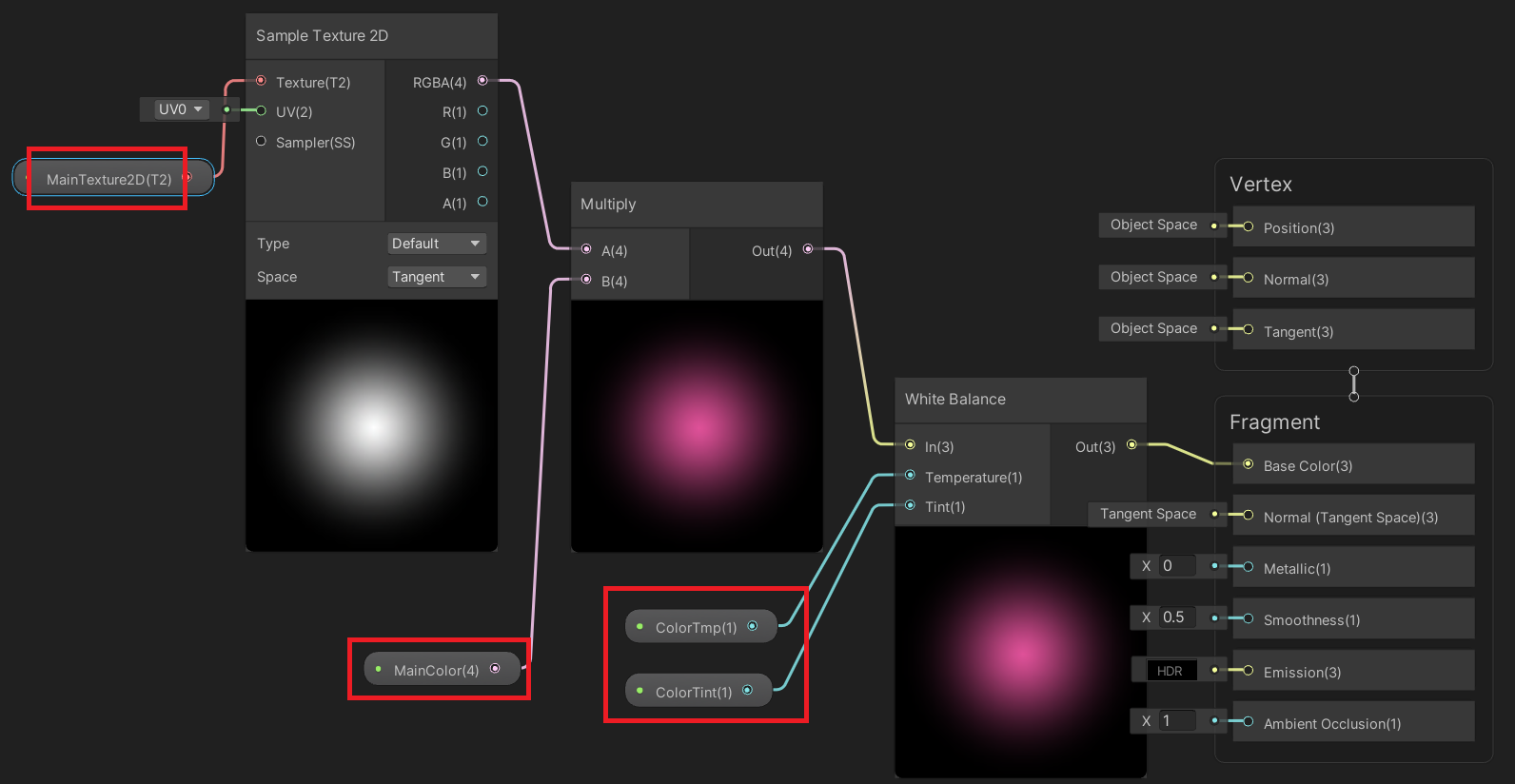Image resolution: width=1515 pixels, height=784 pixels.
Task: Click the HDR emission color swatch
Action: [1171, 671]
